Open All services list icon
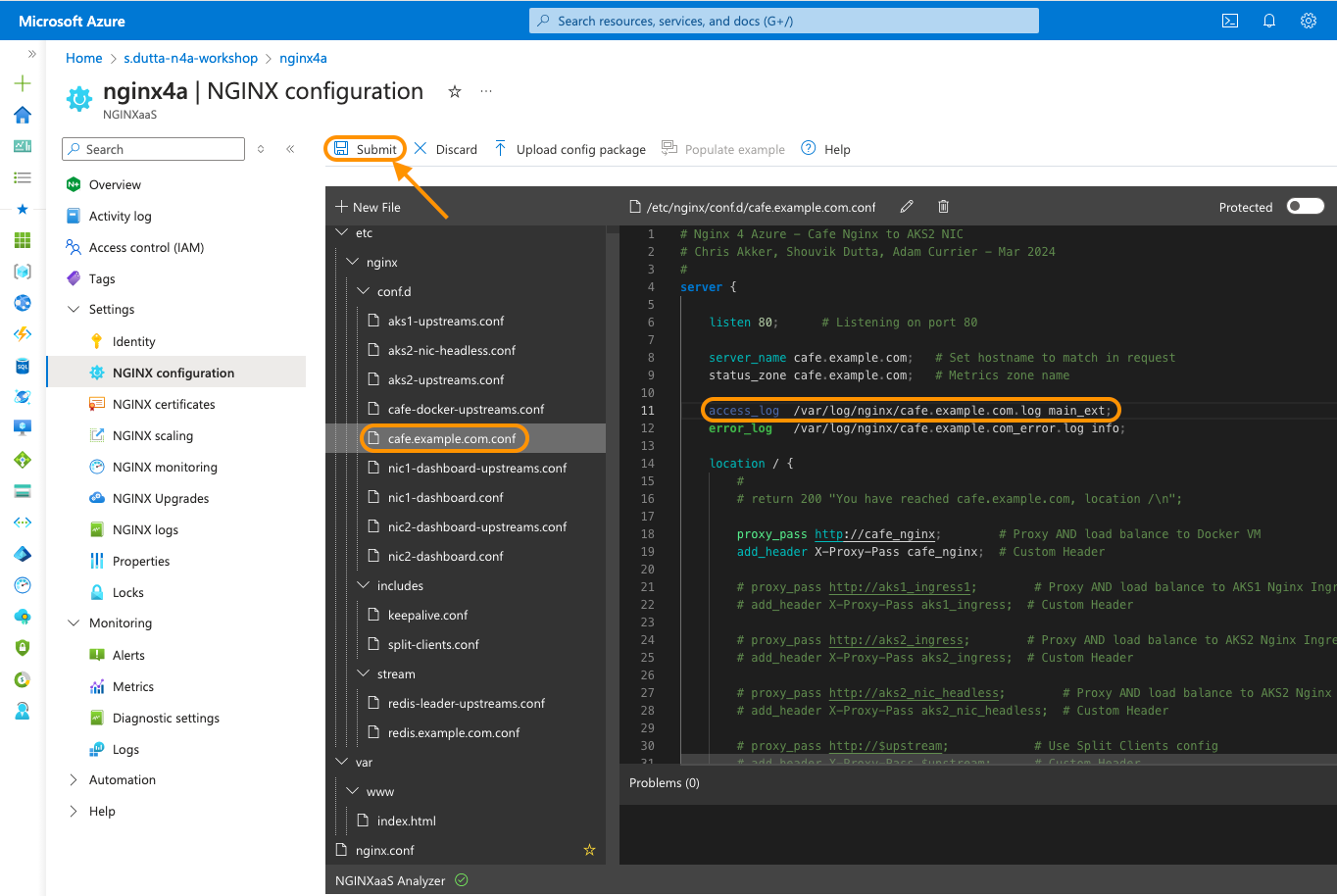This screenshot has width=1337, height=896. pyautogui.click(x=23, y=177)
